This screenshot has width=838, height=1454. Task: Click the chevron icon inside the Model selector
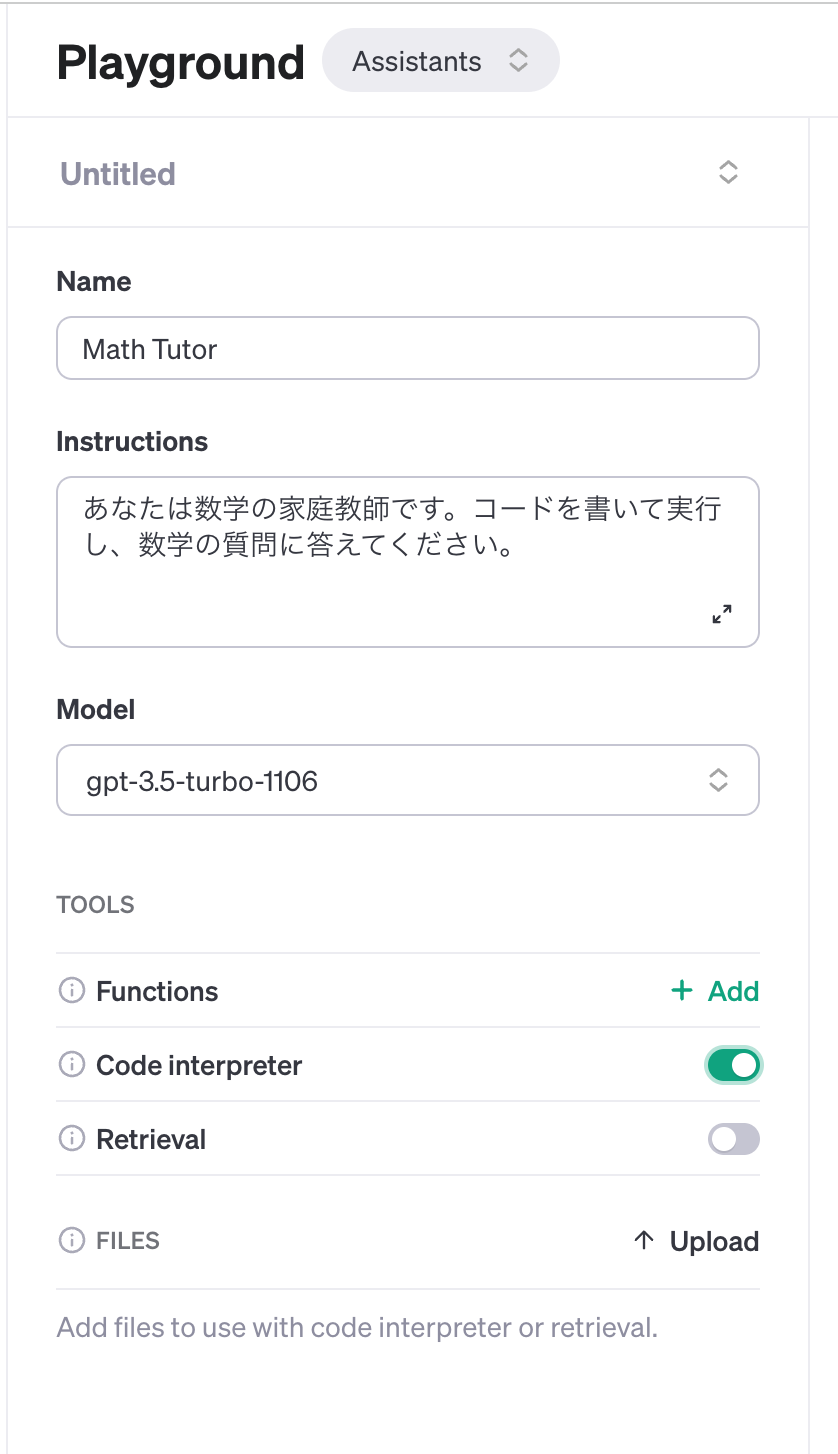tap(719, 780)
